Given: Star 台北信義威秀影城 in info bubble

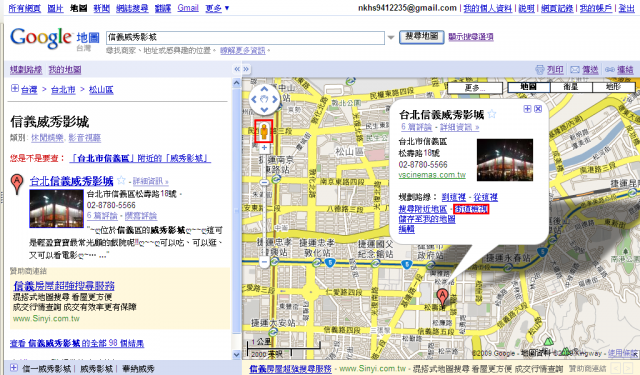Looking at the screenshot, I should point(492,114).
